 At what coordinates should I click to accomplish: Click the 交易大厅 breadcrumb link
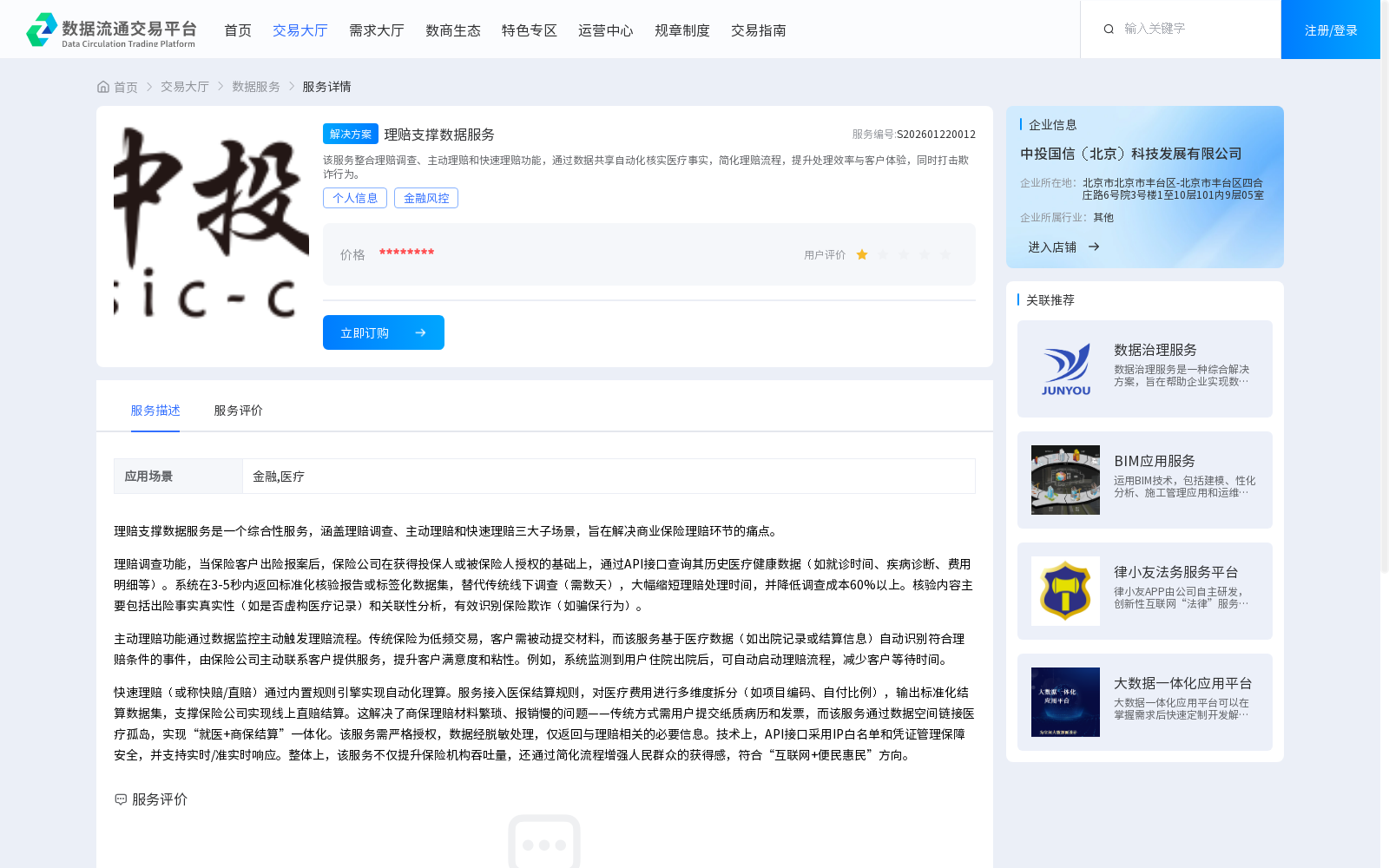[185, 87]
